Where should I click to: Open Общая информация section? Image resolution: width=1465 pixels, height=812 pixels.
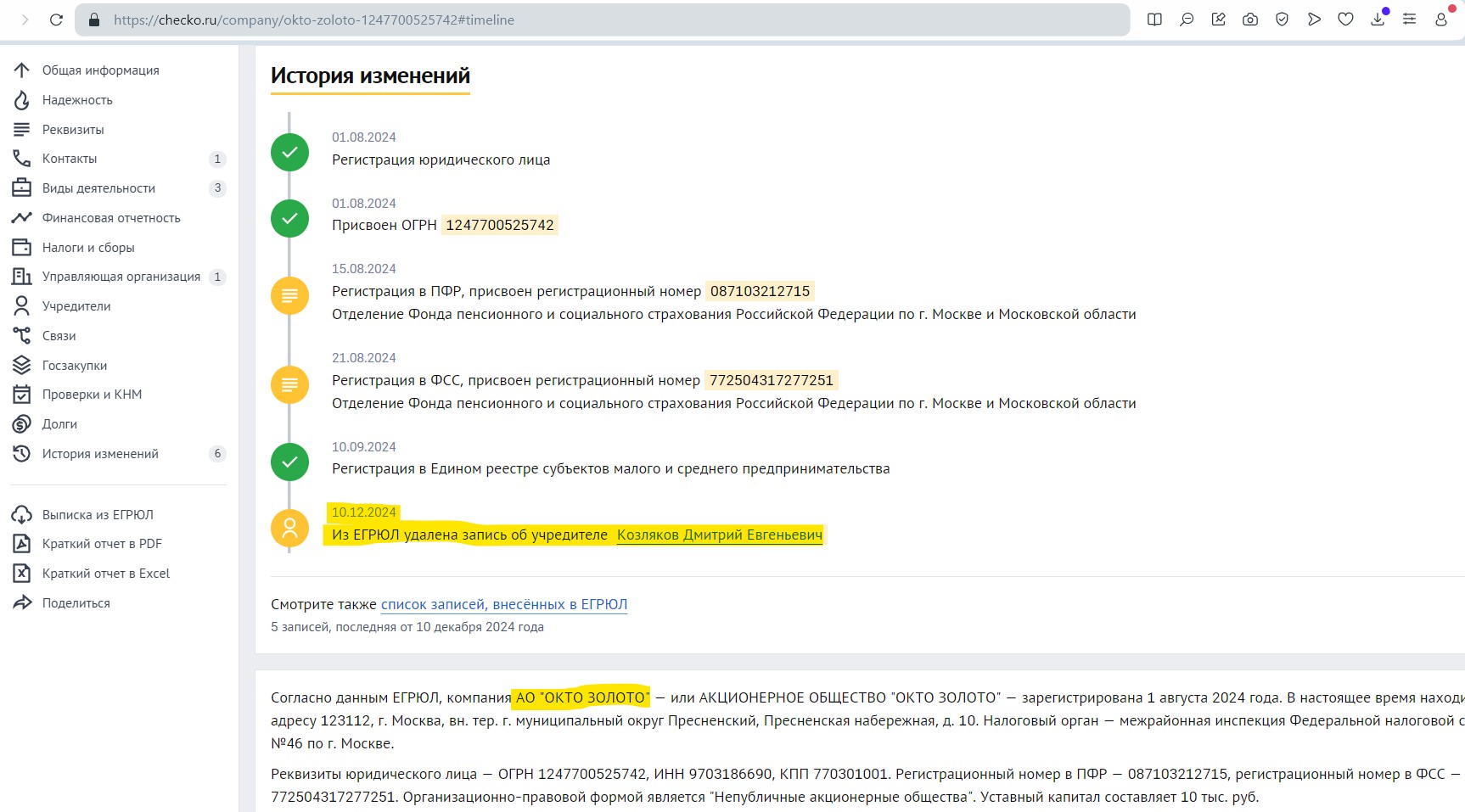[x=101, y=70]
